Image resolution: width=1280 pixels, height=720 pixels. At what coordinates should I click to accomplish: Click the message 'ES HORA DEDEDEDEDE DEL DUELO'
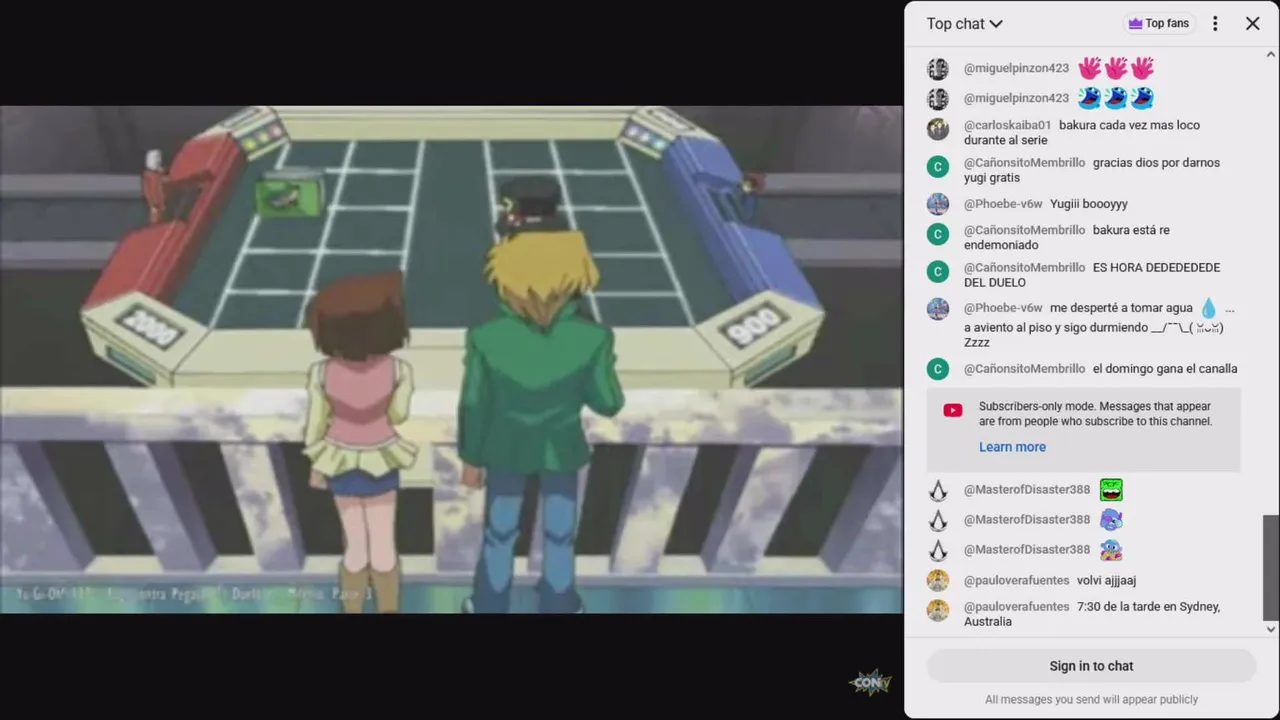tap(1092, 275)
